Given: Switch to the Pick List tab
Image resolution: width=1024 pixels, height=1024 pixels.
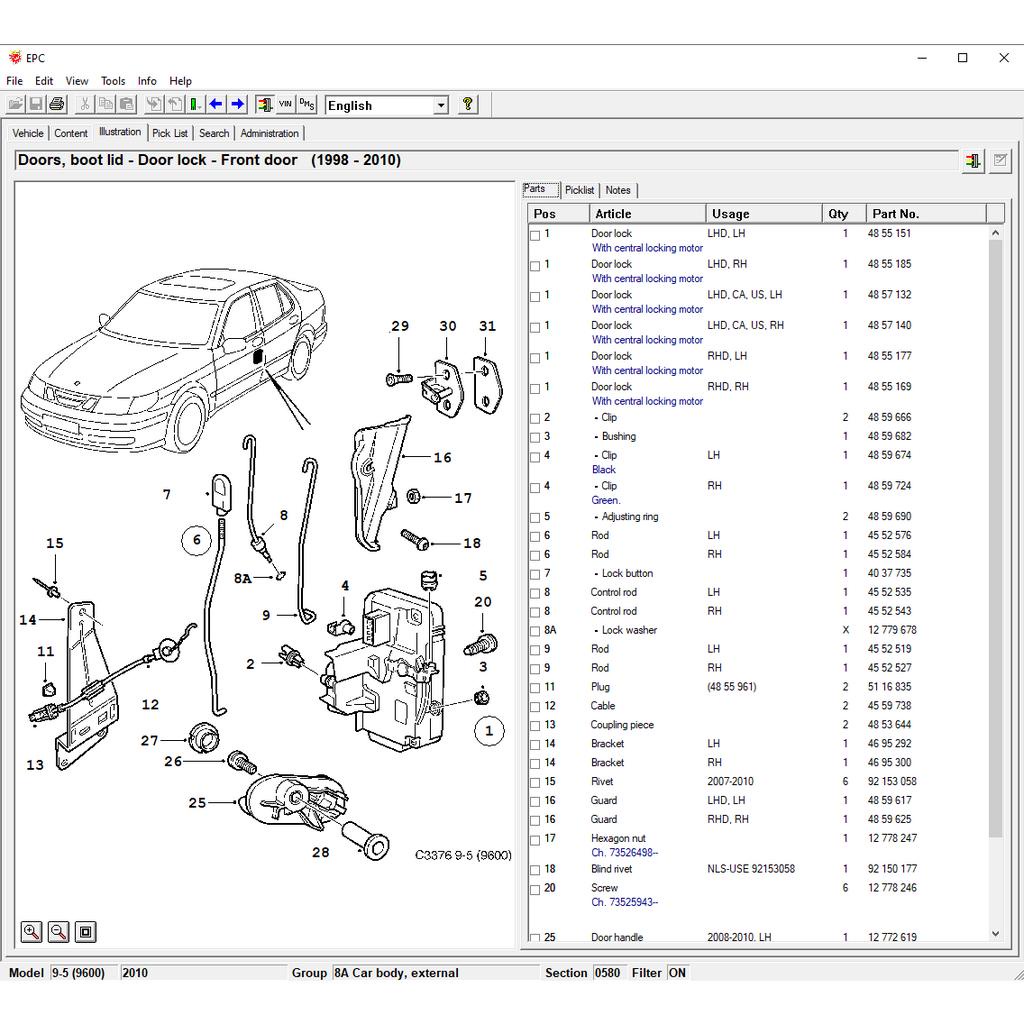Looking at the screenshot, I should (x=170, y=133).
